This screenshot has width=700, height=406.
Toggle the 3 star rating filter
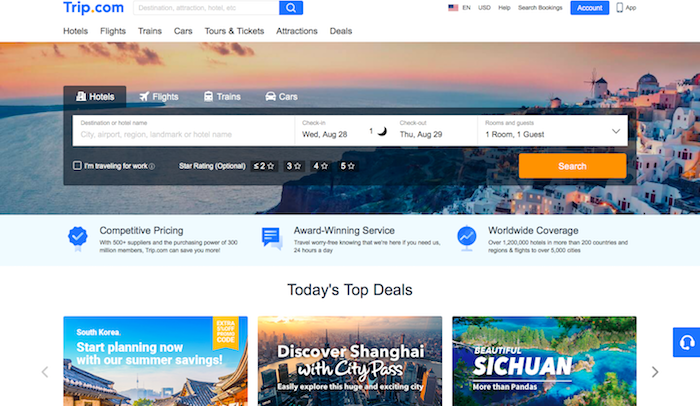point(293,166)
